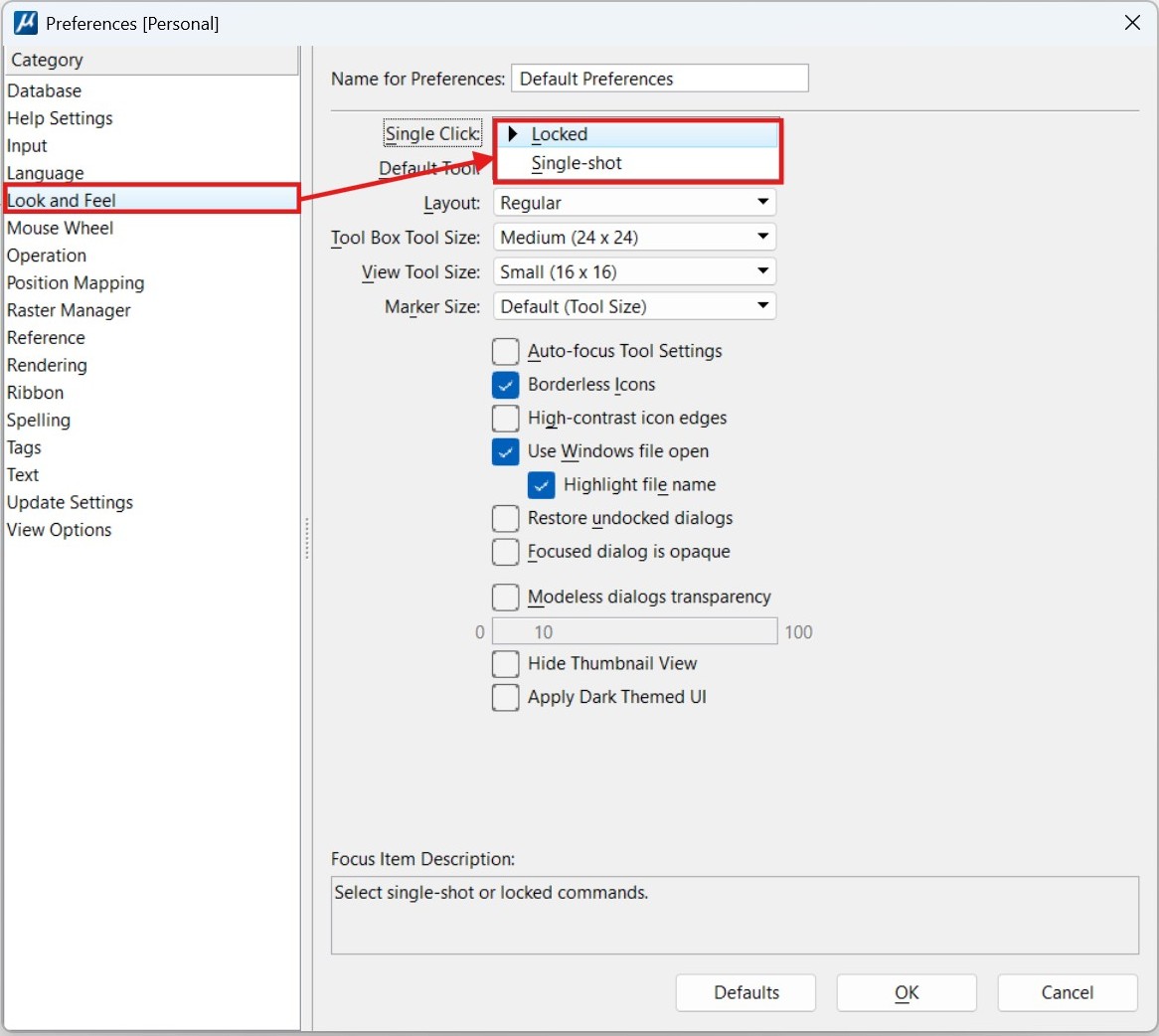Choose Single-shot in Single Click list
The height and width of the screenshot is (1036, 1159).
637,163
